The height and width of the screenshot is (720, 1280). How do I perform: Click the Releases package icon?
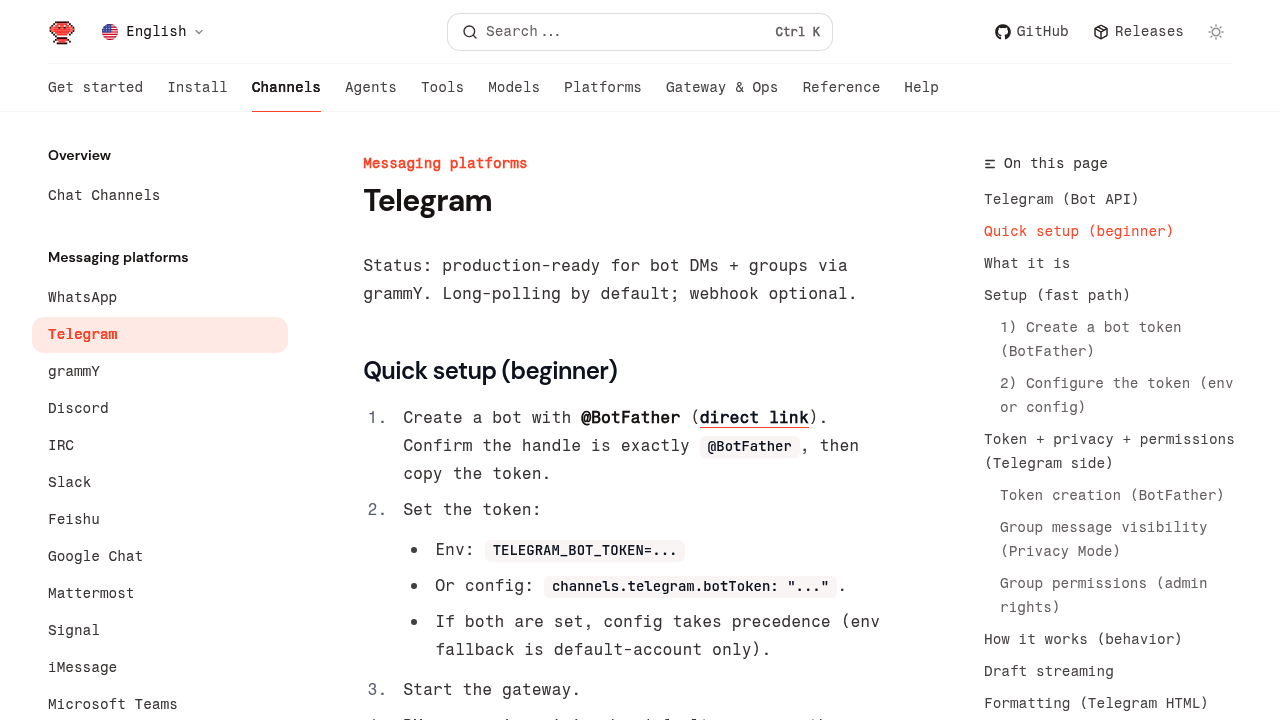coord(1101,32)
